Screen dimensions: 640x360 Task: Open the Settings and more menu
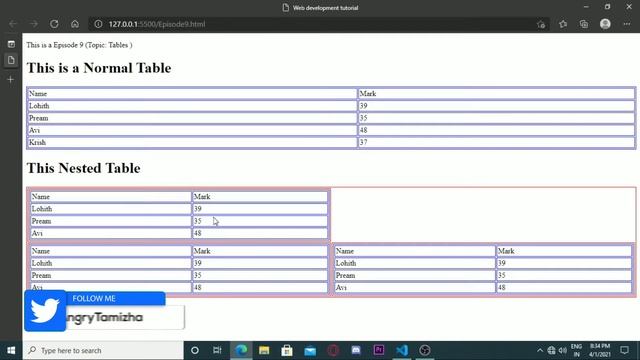(627, 24)
